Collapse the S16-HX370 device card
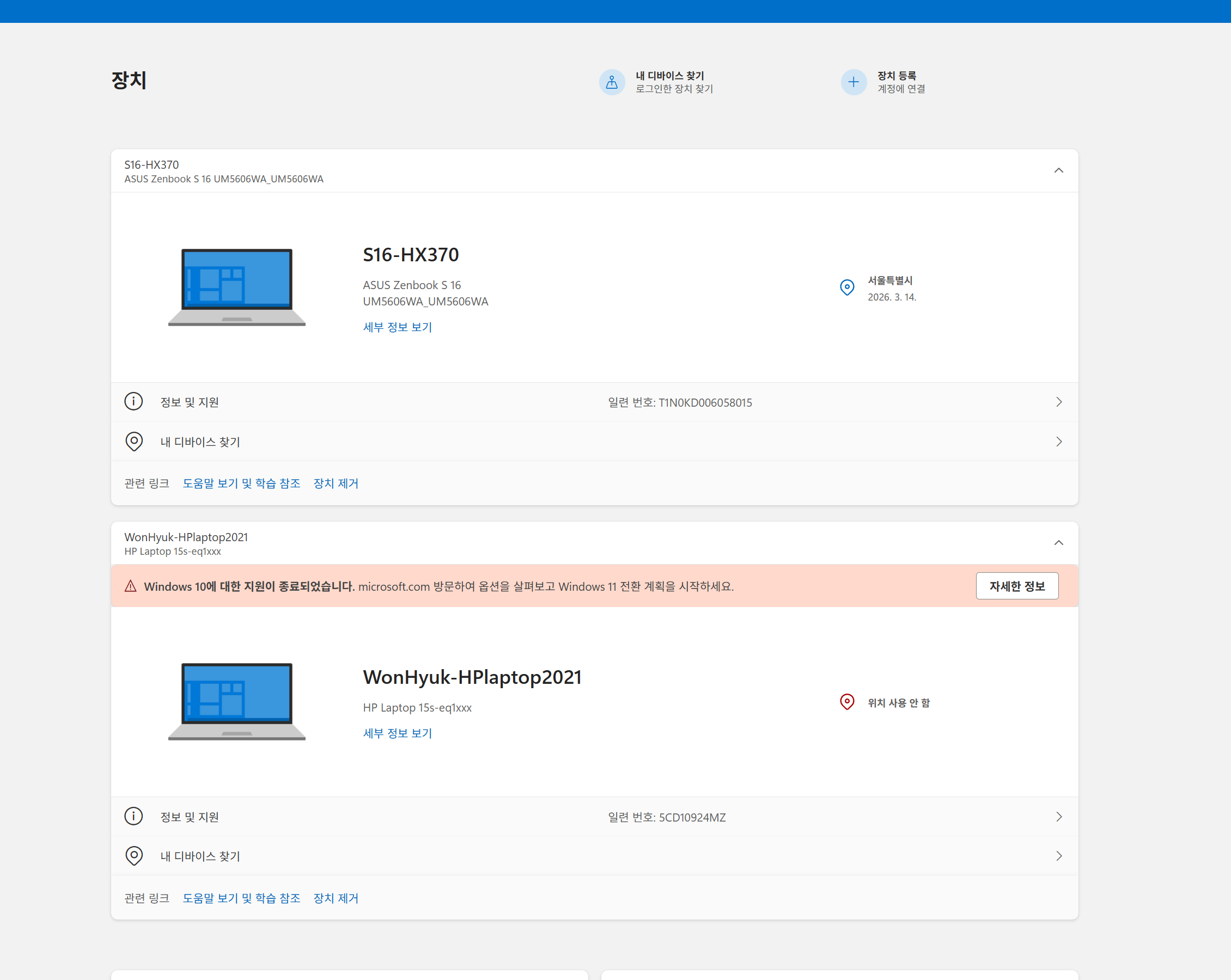This screenshot has width=1231, height=980. (x=1058, y=170)
